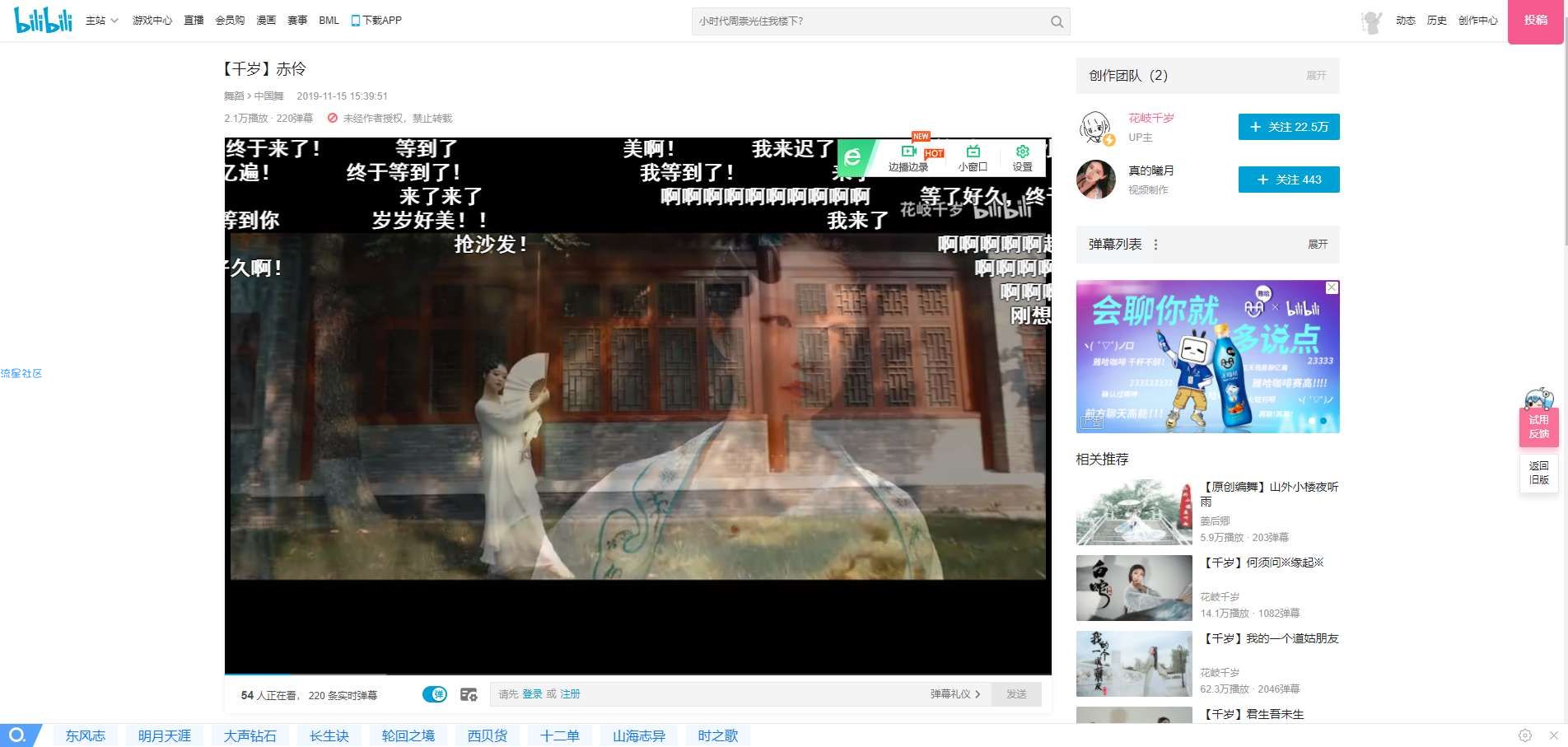Follow 花岐千岁 with 关注 22.5万
The image size is (1568, 747).
[1289, 127]
